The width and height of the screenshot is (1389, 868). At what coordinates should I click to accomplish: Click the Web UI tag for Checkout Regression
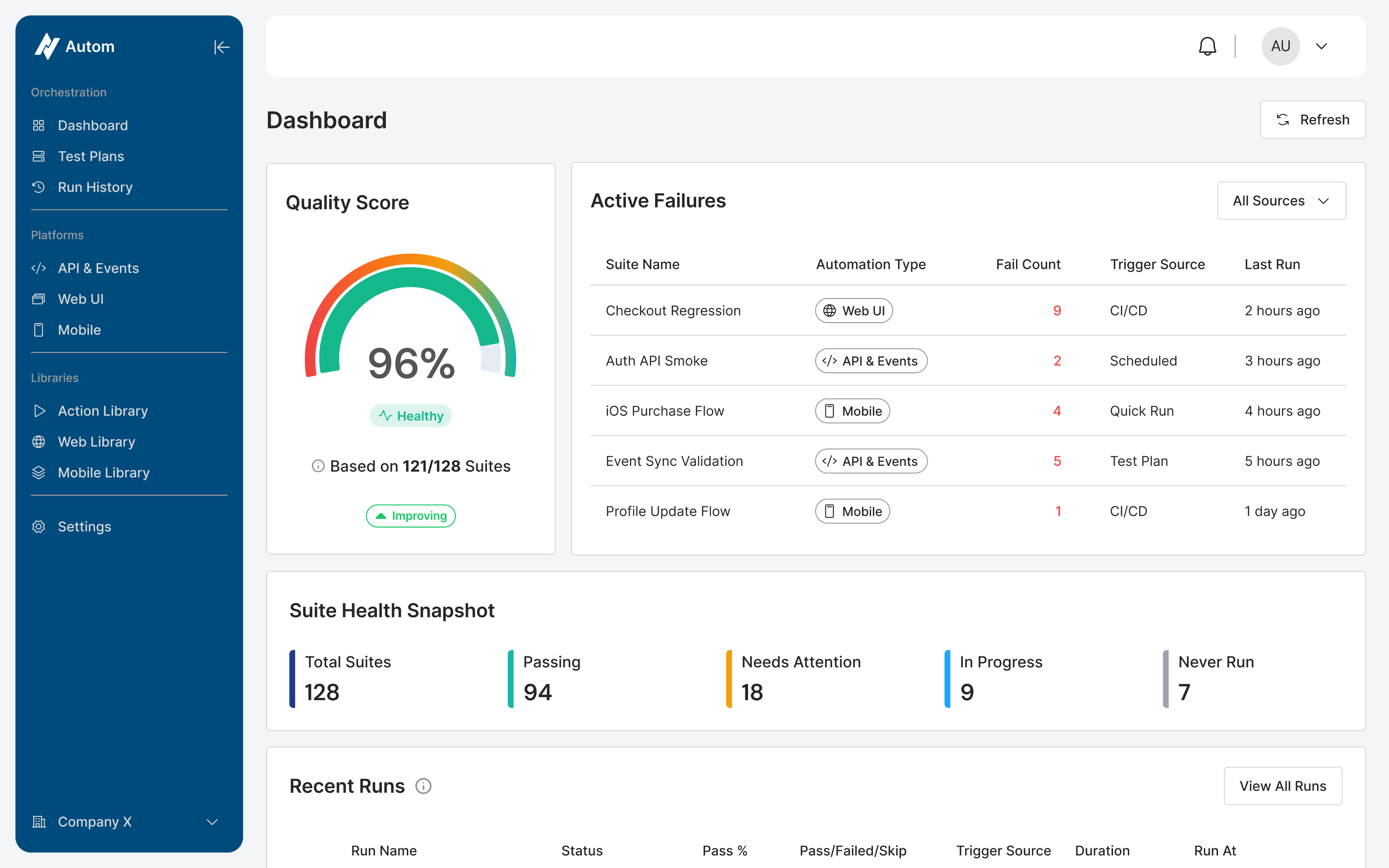(x=854, y=311)
